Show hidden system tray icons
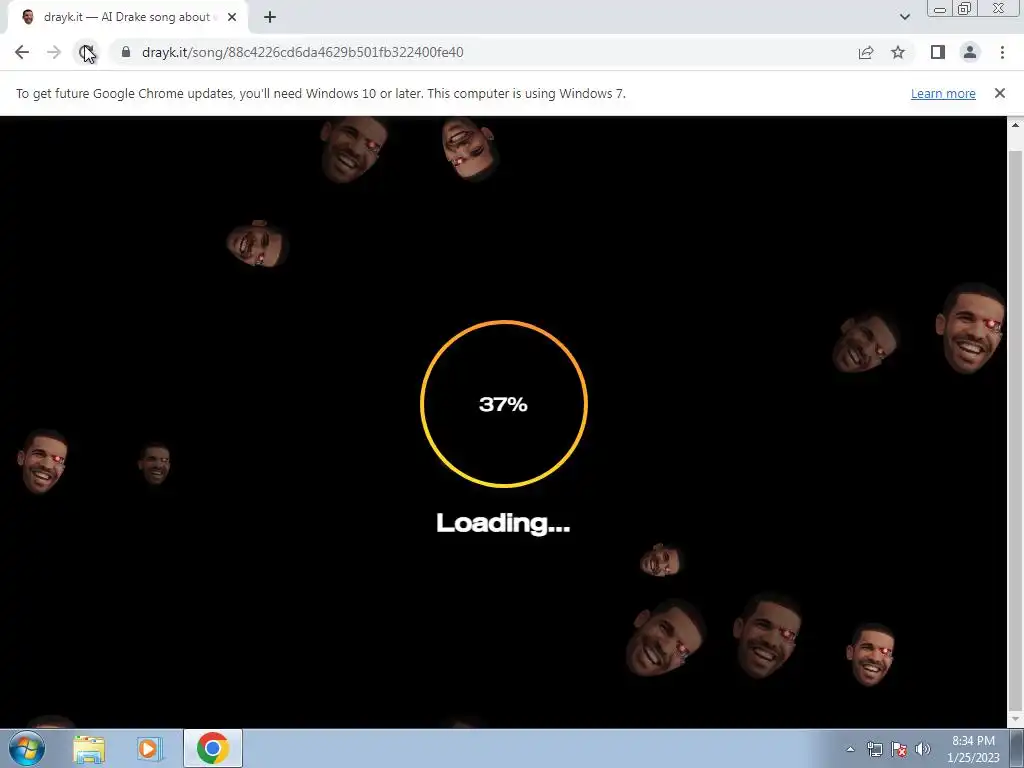 coord(850,749)
